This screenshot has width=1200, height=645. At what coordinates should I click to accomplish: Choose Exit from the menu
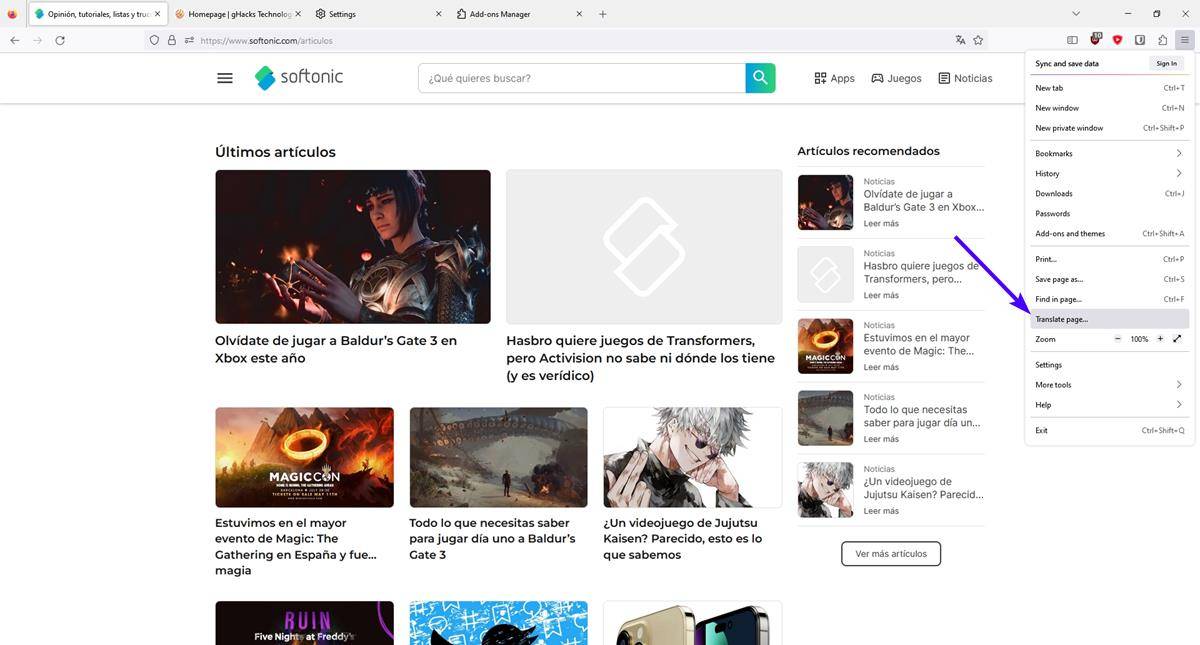click(x=1109, y=430)
